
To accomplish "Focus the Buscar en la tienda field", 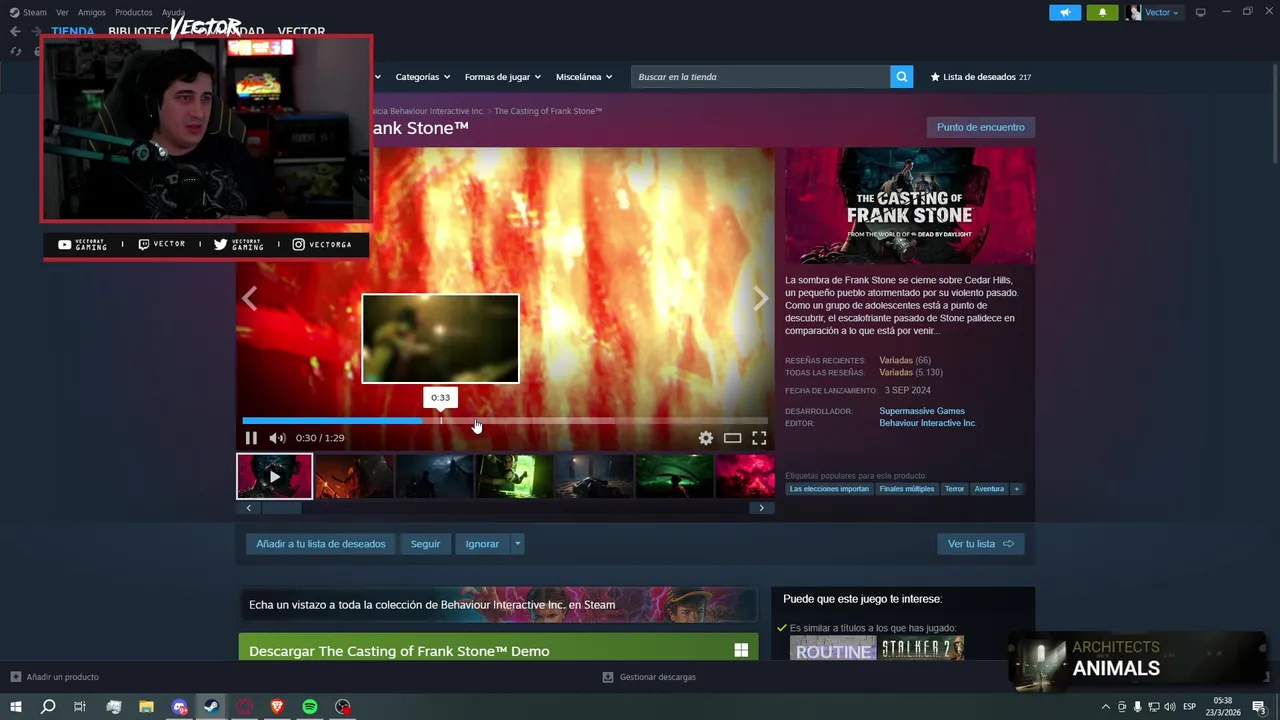I will coord(761,77).
